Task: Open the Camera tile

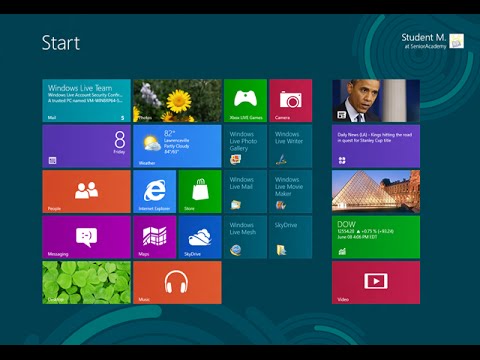Action: [291, 100]
